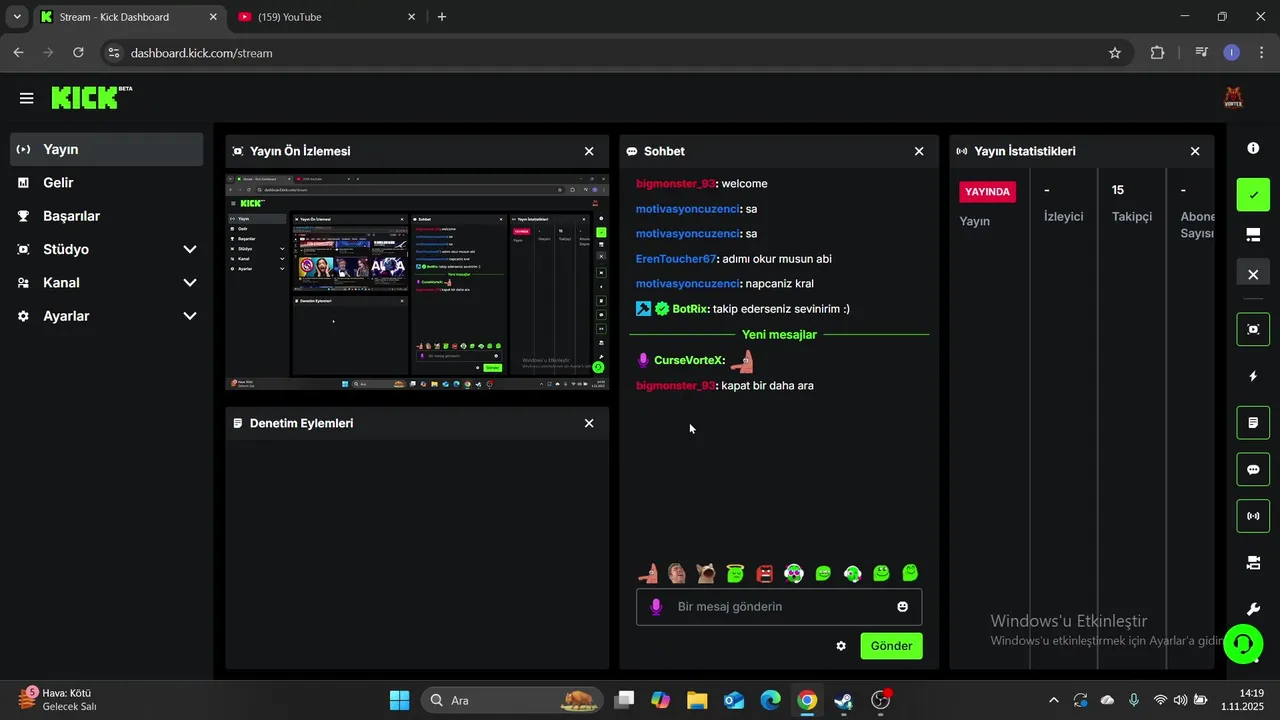Open a new browser tab
The image size is (1280, 720).
click(x=442, y=17)
